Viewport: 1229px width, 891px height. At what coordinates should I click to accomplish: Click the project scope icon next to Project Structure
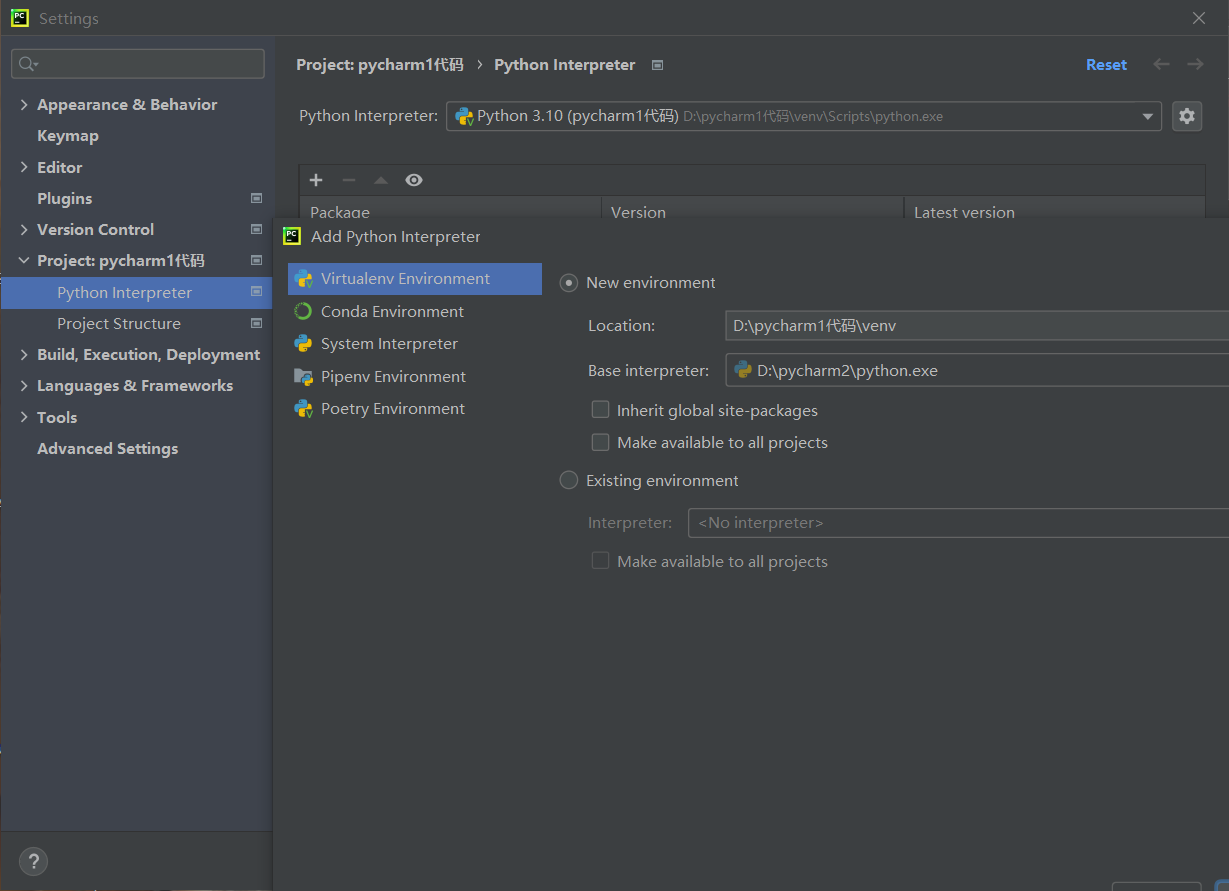pos(256,323)
